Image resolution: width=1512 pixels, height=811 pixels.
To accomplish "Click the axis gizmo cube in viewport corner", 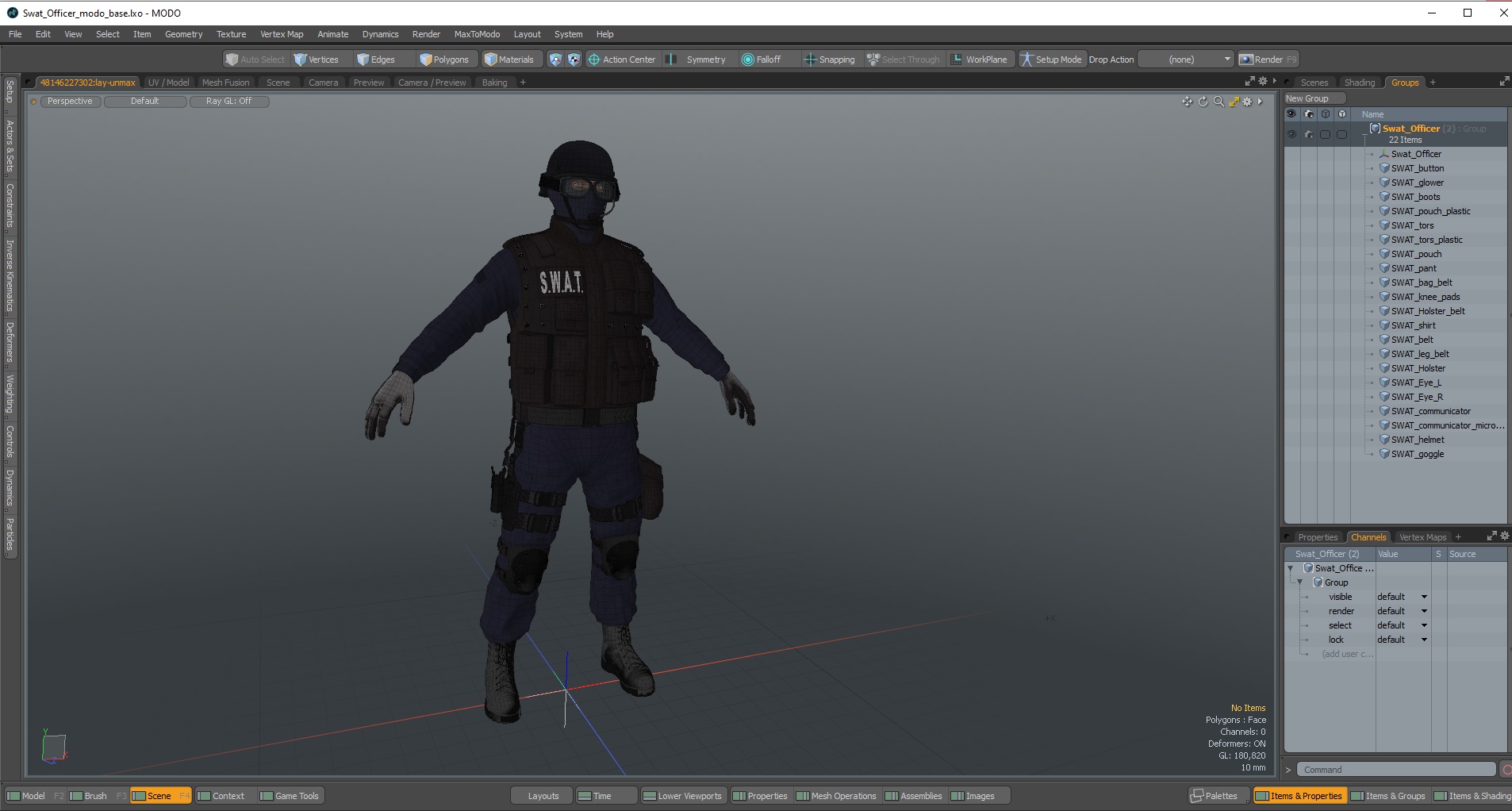I will pyautogui.click(x=53, y=748).
